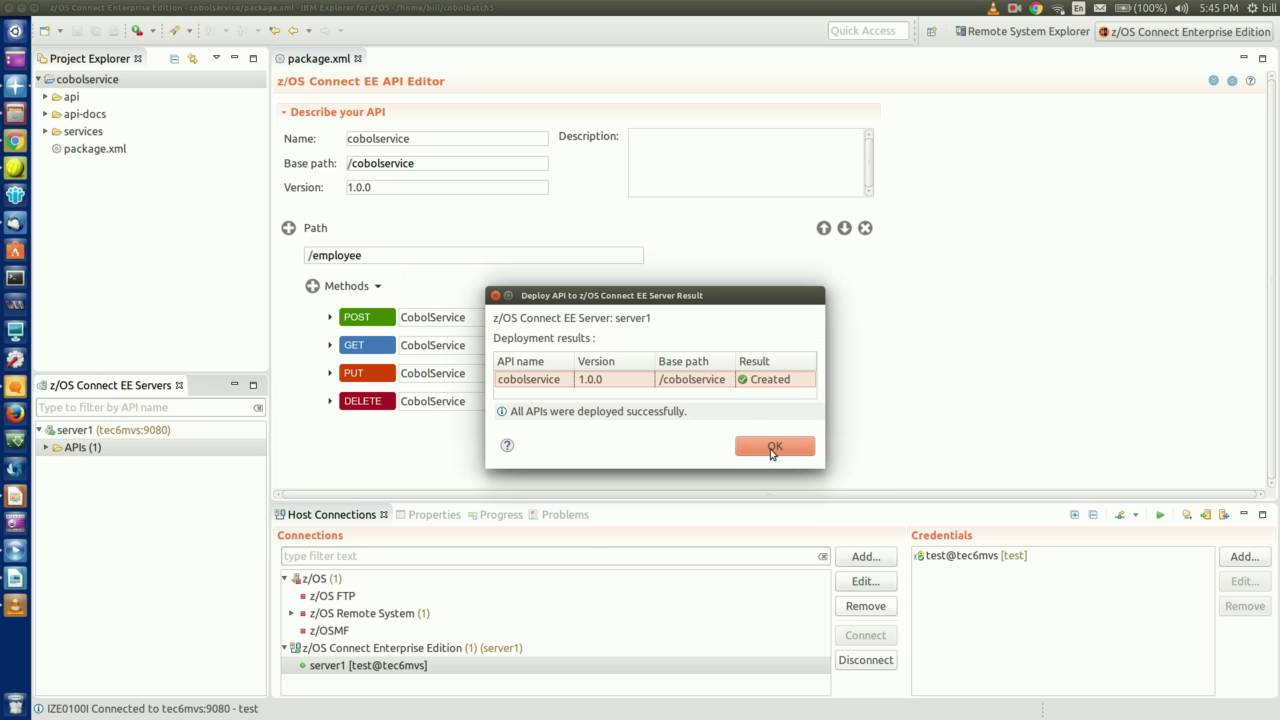Expand the PUT method row
Image resolution: width=1280 pixels, height=720 pixels.
[330, 373]
